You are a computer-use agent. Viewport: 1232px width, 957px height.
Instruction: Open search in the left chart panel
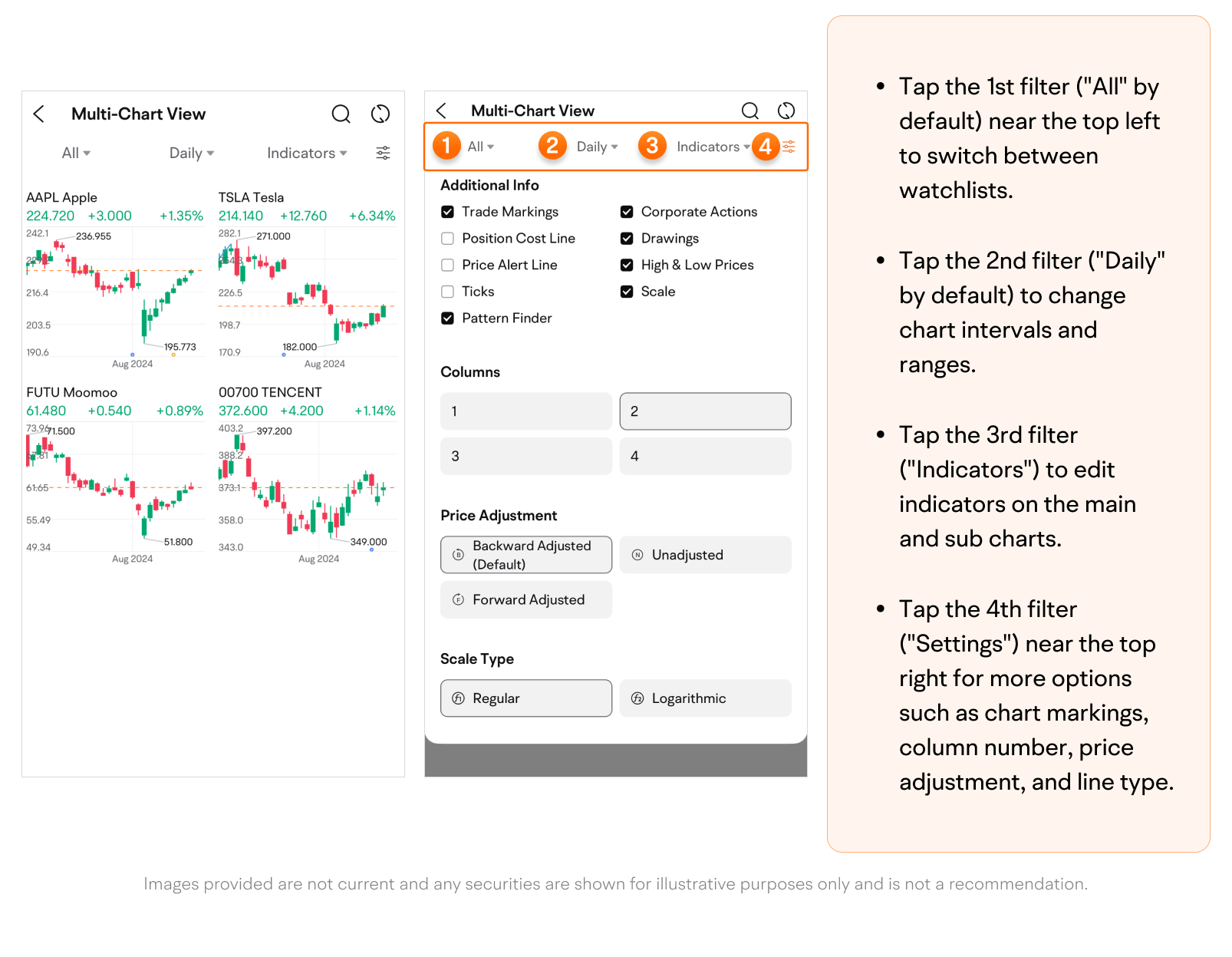tap(341, 114)
